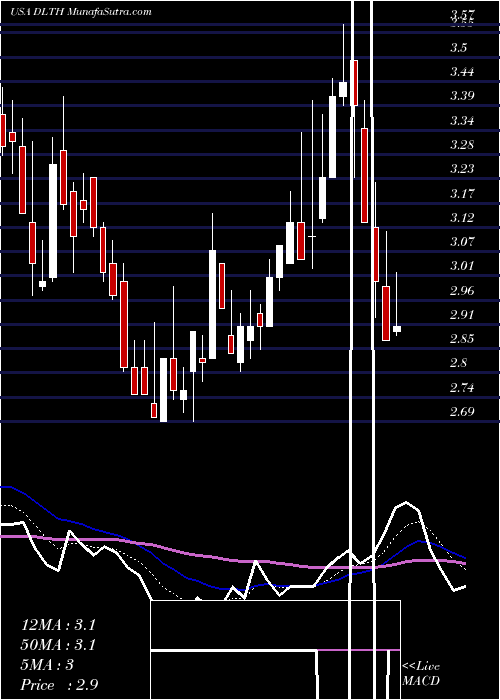Select the 2.85 price axis label
The height and width of the screenshot is (700, 500).
(x=462, y=338)
